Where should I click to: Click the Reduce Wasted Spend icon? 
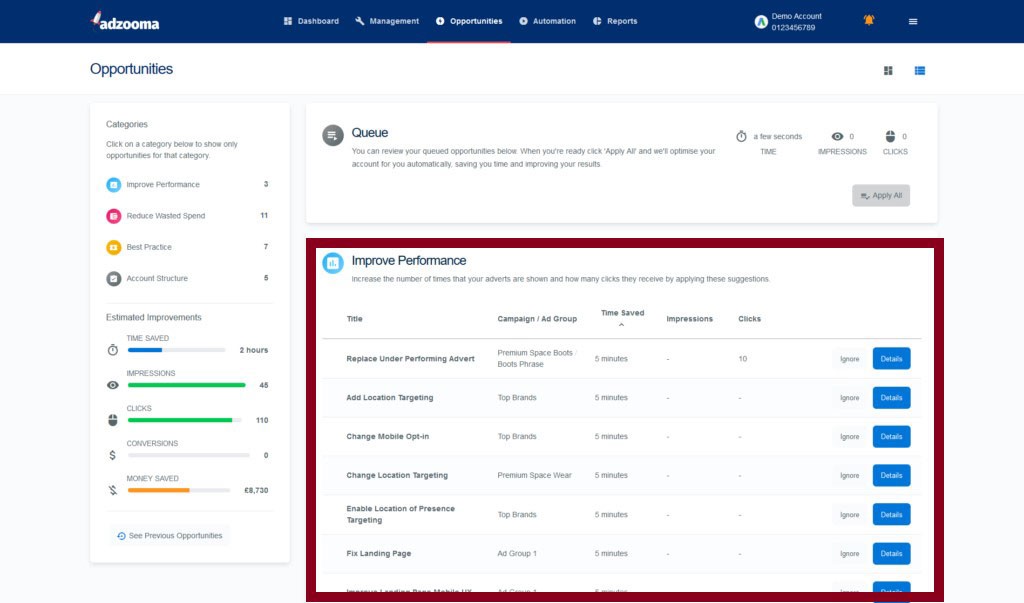(x=114, y=216)
